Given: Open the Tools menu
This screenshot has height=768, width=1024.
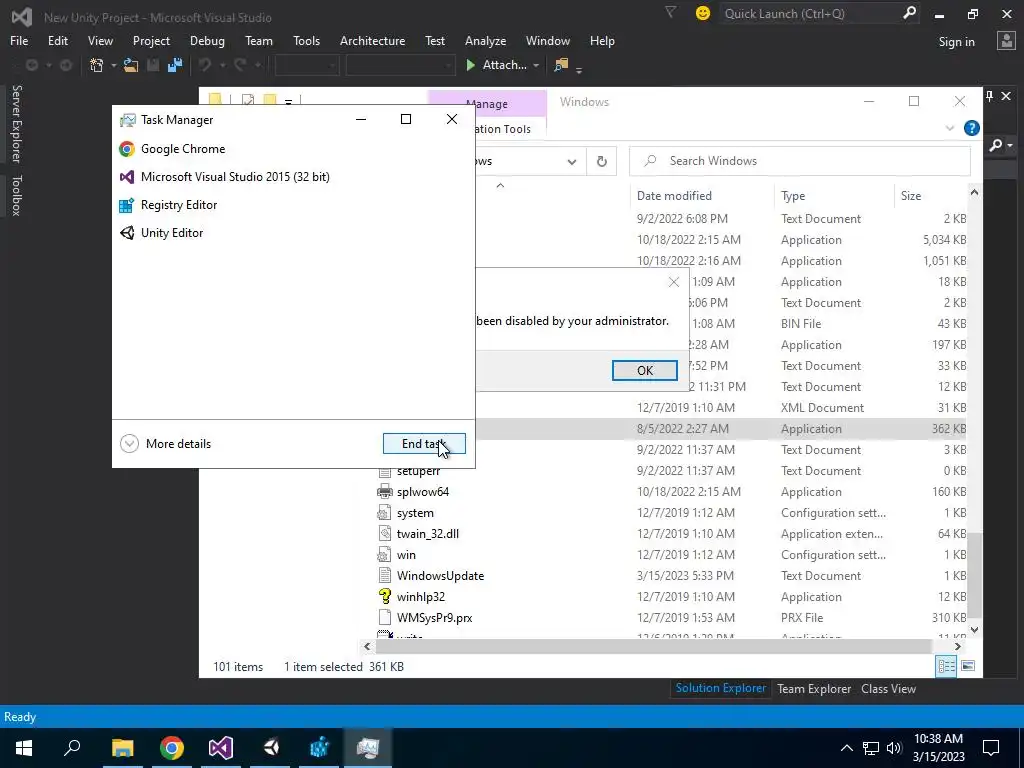Looking at the screenshot, I should 306,40.
